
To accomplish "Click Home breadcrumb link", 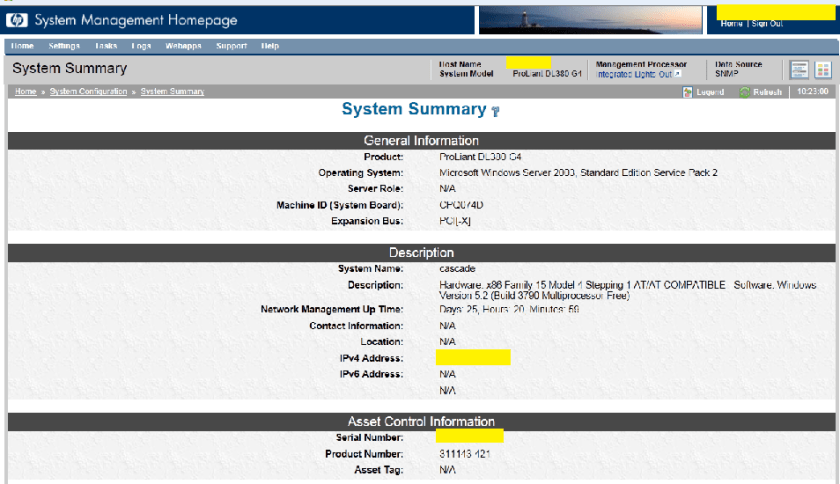I will click(x=24, y=92).
